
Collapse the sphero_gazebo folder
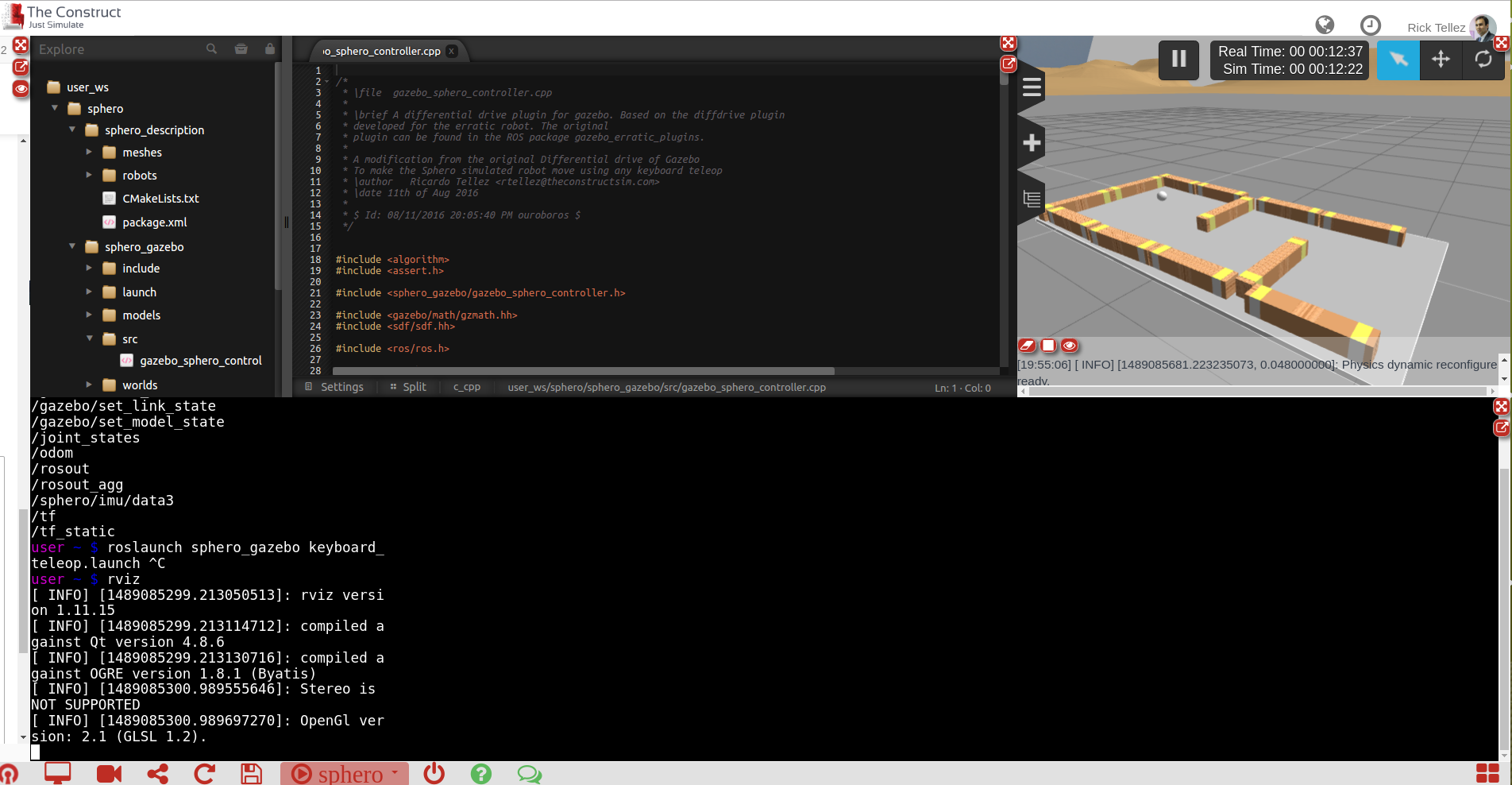pyautogui.click(x=72, y=246)
